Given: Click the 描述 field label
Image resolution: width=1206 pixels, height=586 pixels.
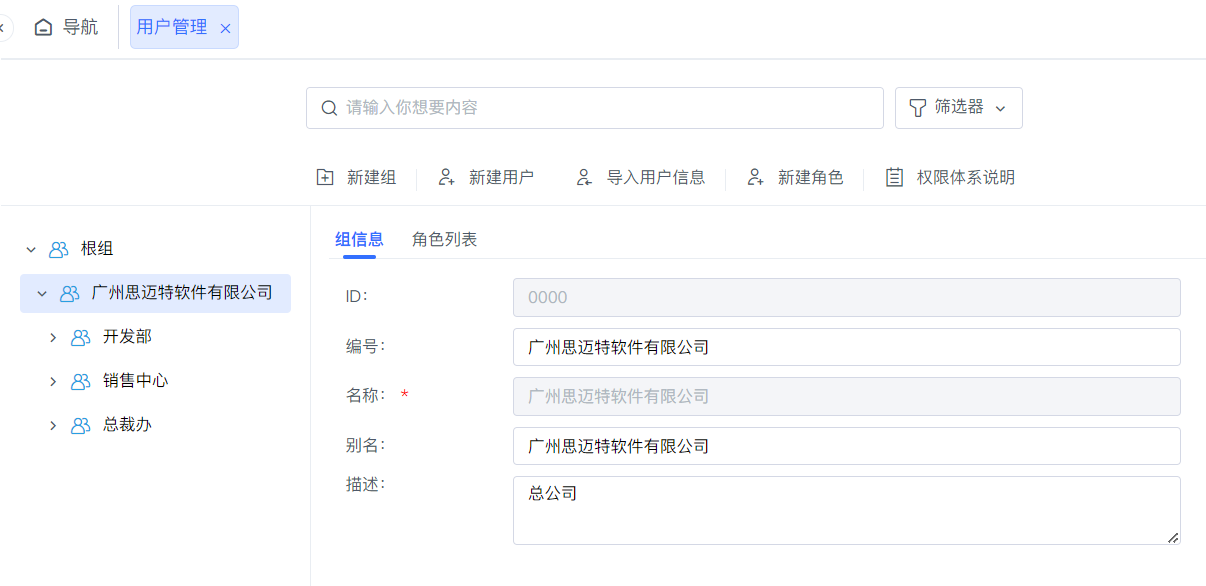Looking at the screenshot, I should pyautogui.click(x=365, y=484).
